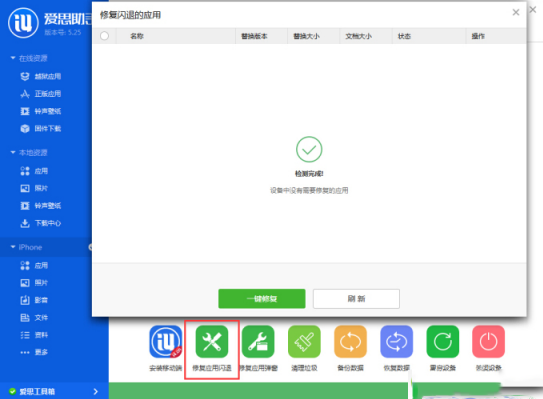
Task: Open 铃声壁纸 under 本地资源
Action: (x=41, y=206)
